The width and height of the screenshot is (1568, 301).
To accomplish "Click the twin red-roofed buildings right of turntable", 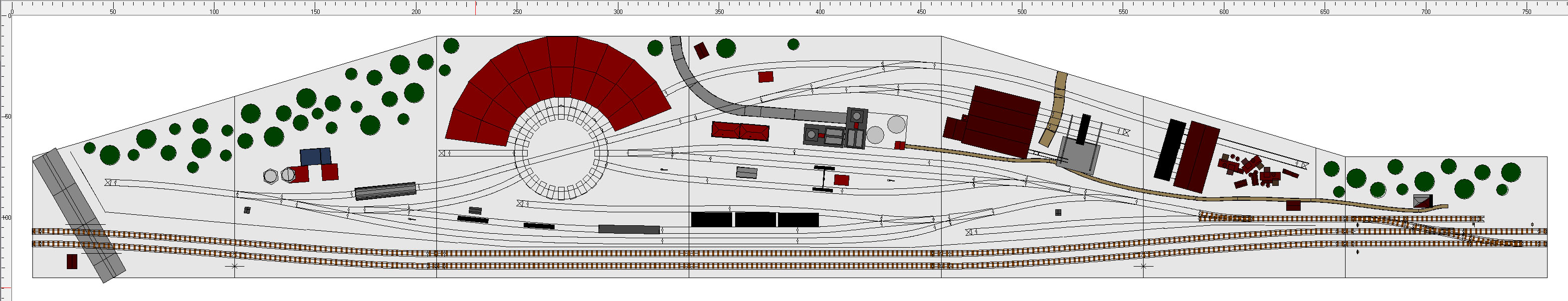I will (740, 131).
